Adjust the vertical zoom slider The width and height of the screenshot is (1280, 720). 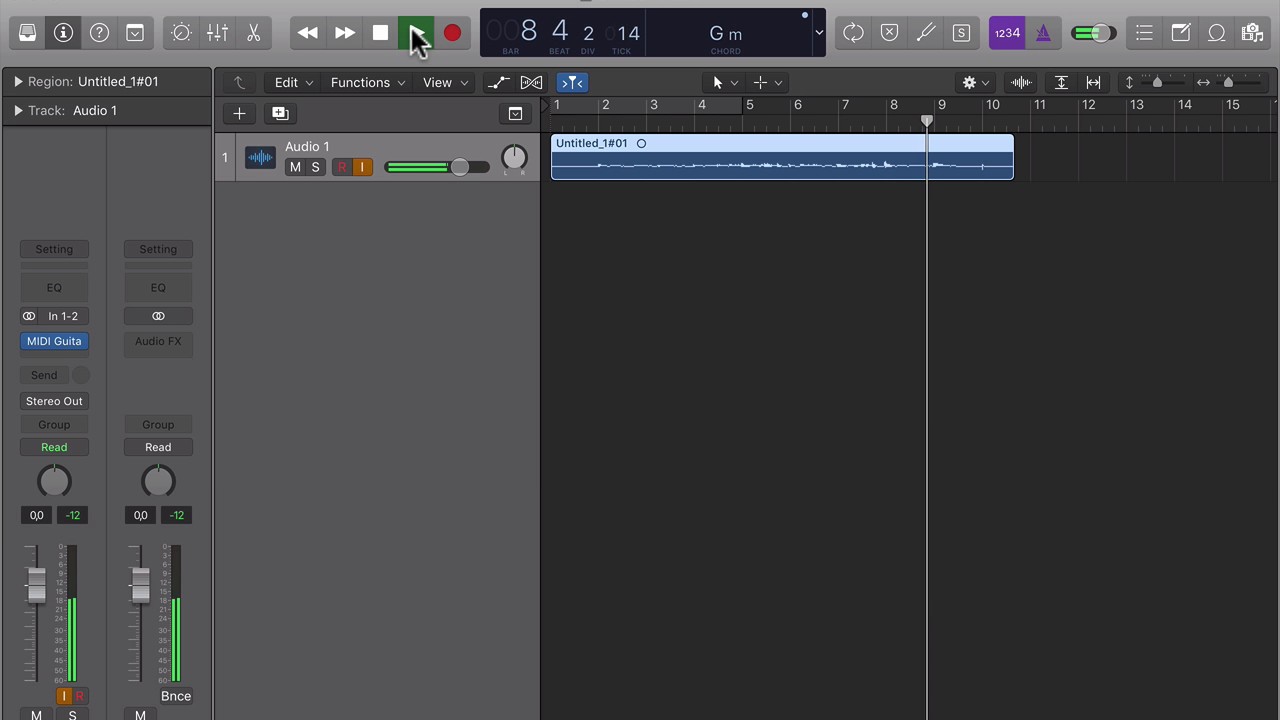pos(1157,82)
